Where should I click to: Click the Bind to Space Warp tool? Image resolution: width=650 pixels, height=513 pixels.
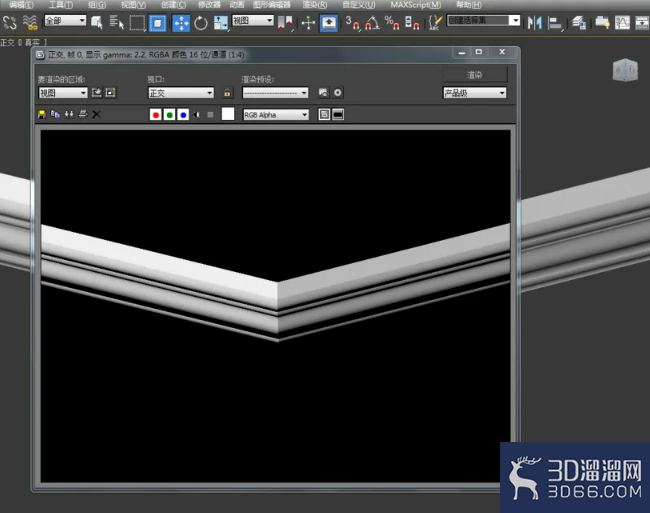(30, 22)
